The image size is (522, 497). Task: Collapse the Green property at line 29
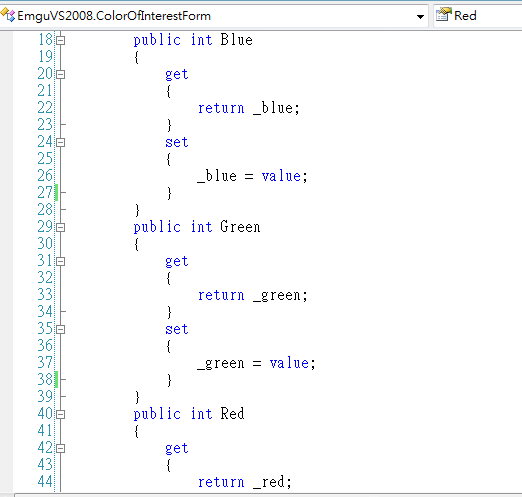tap(60, 228)
